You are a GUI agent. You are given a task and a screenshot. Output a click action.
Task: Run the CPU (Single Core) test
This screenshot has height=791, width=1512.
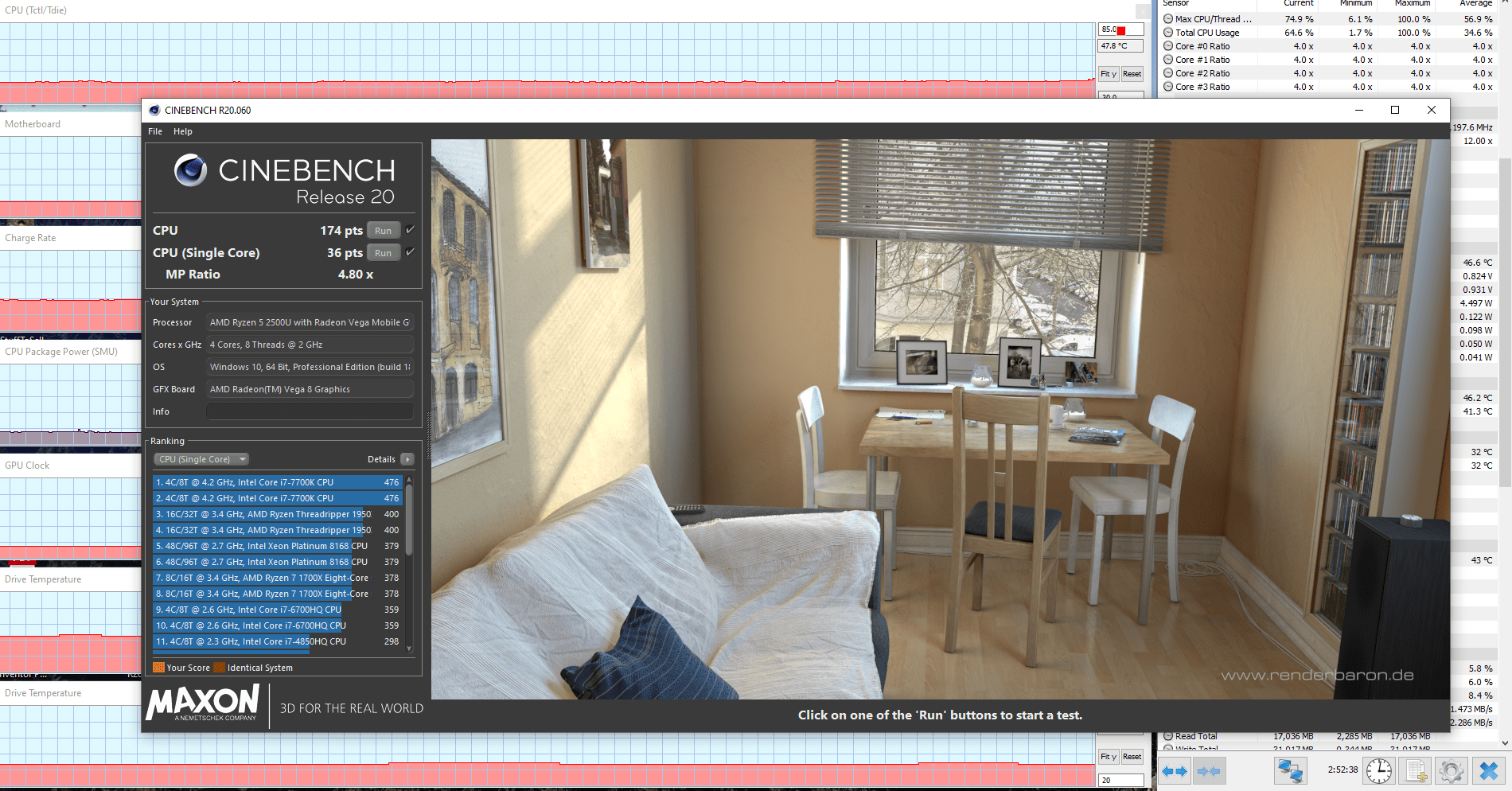(383, 253)
